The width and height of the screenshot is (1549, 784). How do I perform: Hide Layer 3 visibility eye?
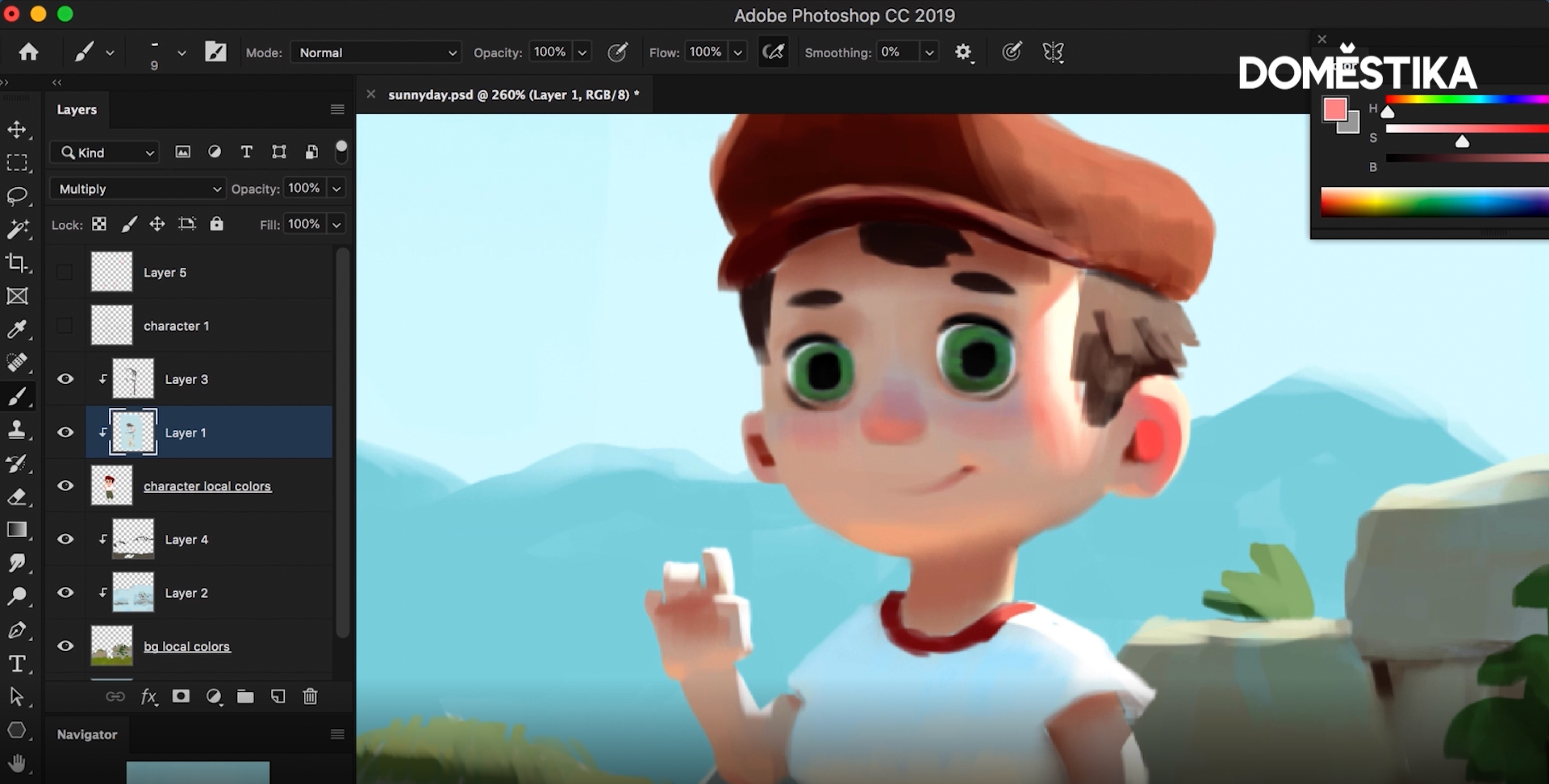click(x=65, y=379)
